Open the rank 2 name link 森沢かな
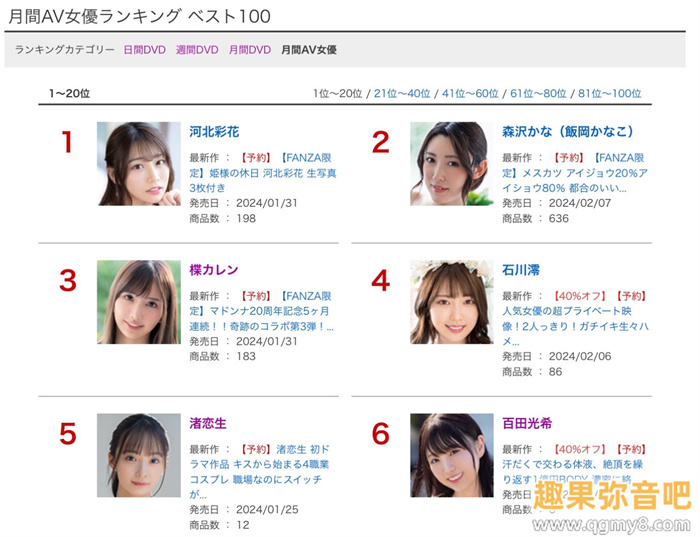Image resolution: width=700 pixels, height=537 pixels. 567,132
